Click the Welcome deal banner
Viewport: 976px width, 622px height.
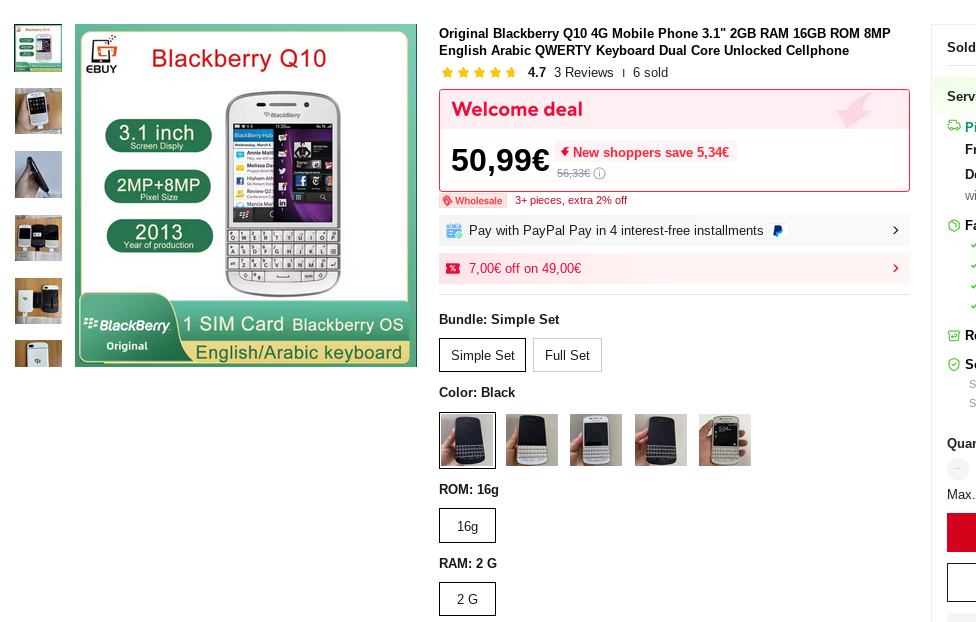pyautogui.click(x=674, y=110)
